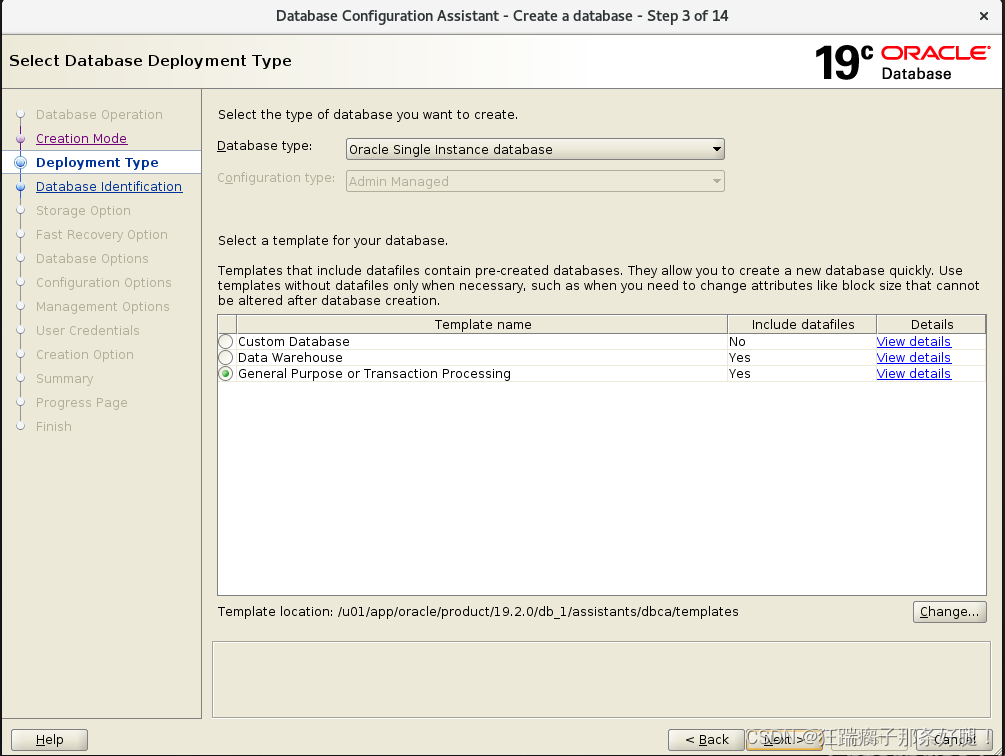Click the Data Warehouse template name
Screen dimensions: 1005x756
point(290,357)
